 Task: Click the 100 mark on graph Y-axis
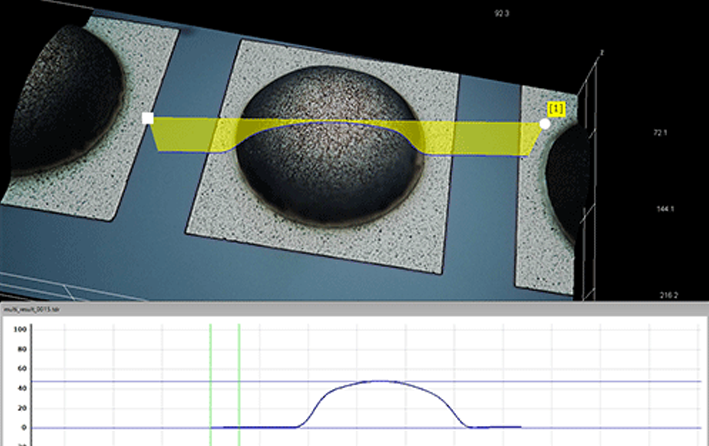(20, 328)
